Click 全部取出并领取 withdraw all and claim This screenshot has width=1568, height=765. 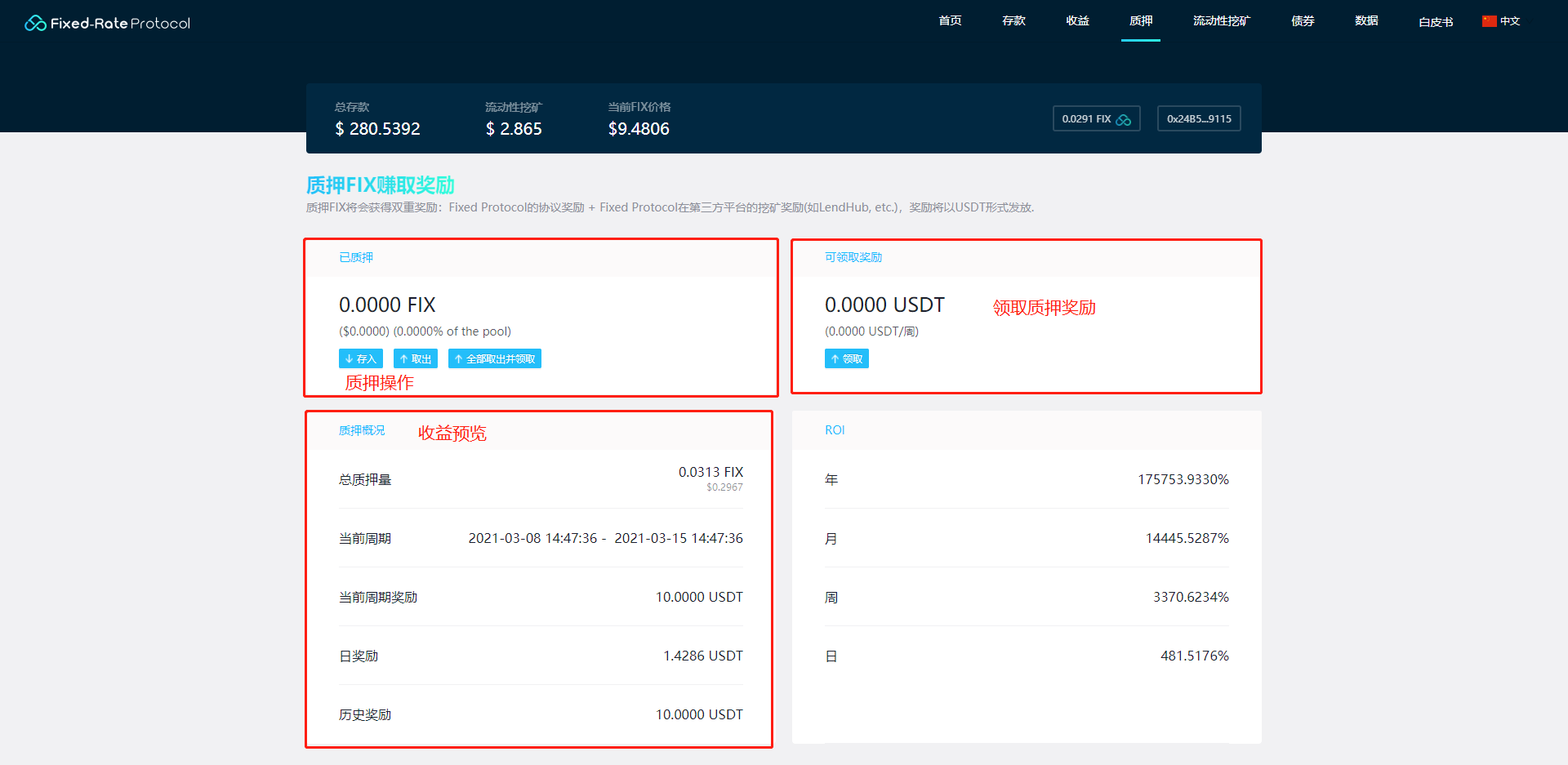(495, 359)
